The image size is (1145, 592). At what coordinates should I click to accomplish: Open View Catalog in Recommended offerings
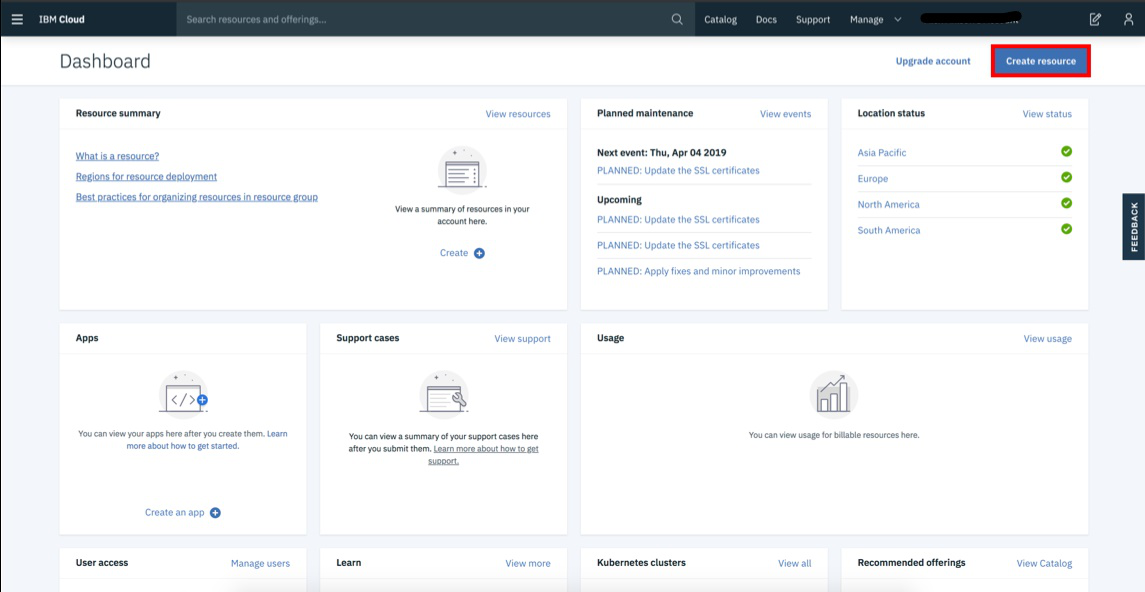(x=1044, y=564)
